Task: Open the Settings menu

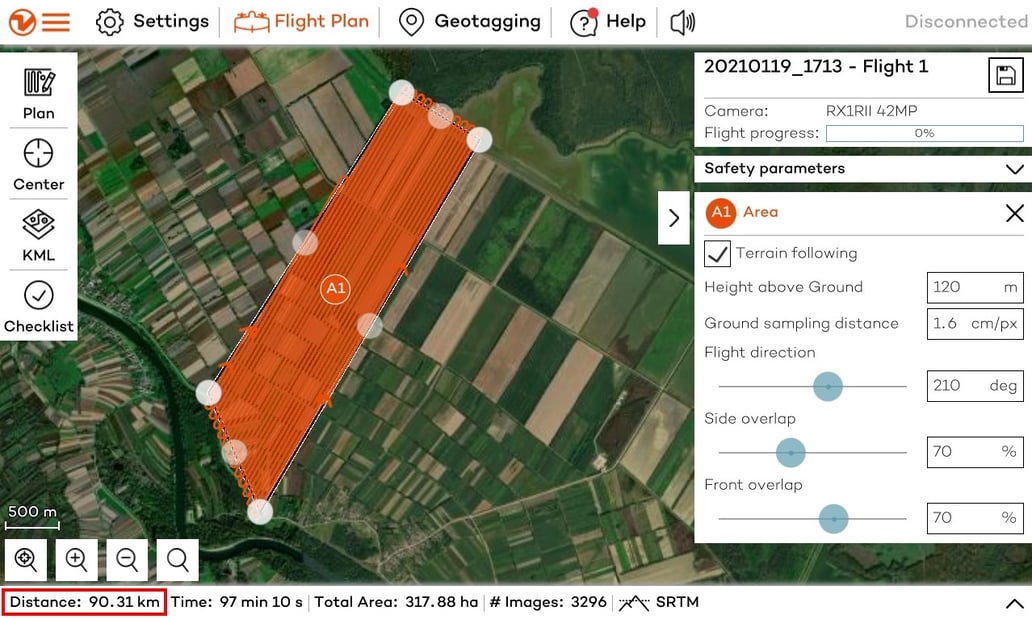Action: click(x=153, y=22)
